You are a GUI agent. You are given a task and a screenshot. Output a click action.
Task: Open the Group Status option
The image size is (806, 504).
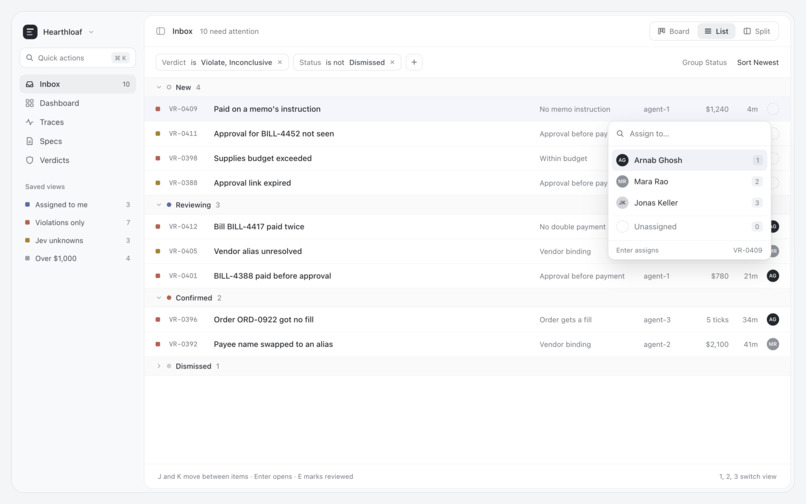(x=704, y=62)
